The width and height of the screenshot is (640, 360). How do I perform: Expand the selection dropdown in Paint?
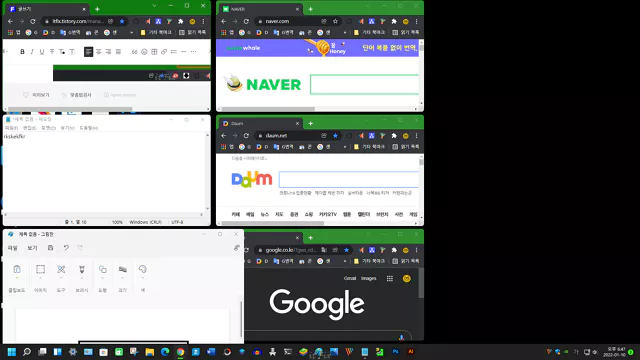[40, 279]
